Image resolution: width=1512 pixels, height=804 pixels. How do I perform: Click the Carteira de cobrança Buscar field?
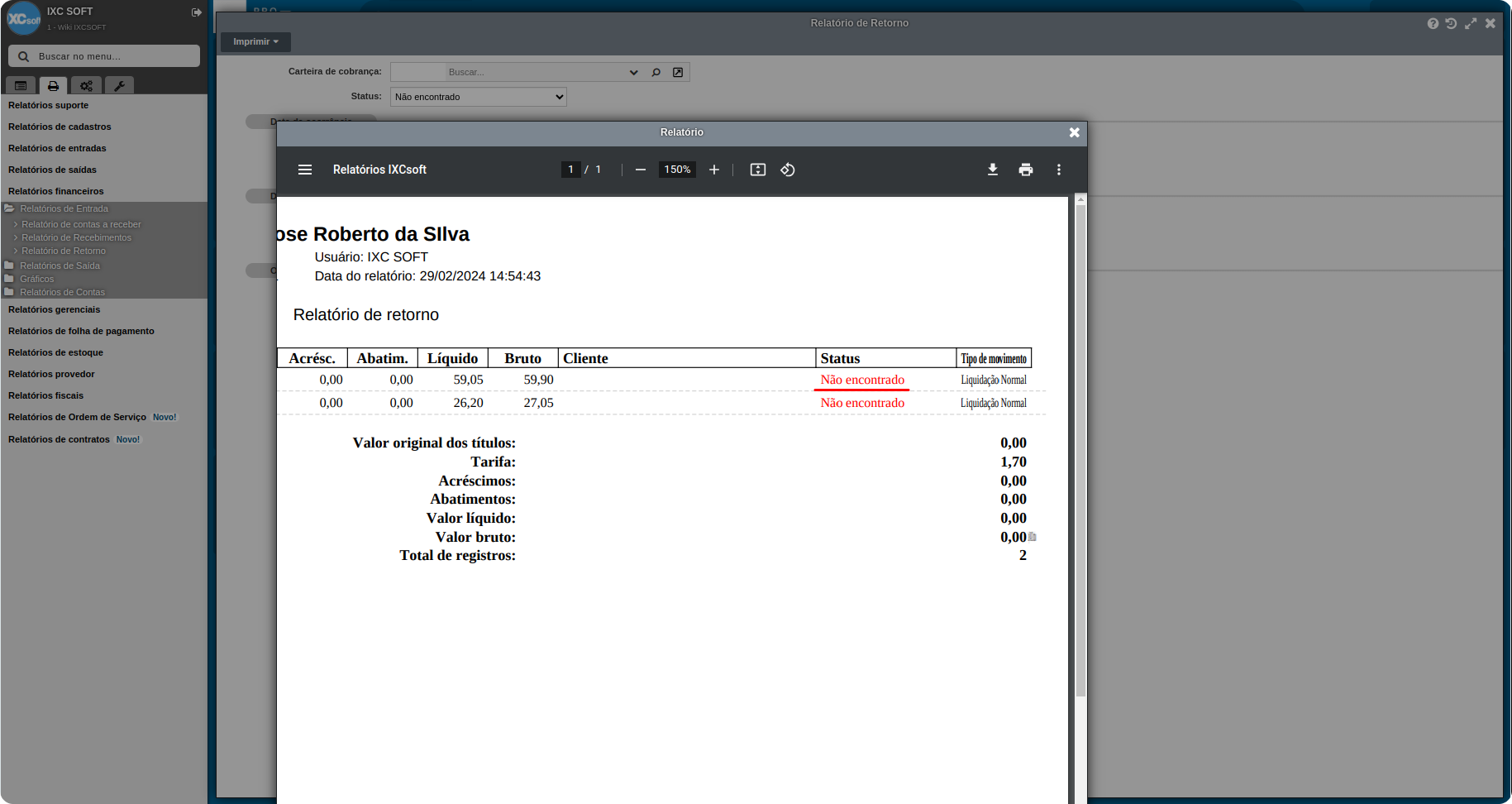(535, 72)
